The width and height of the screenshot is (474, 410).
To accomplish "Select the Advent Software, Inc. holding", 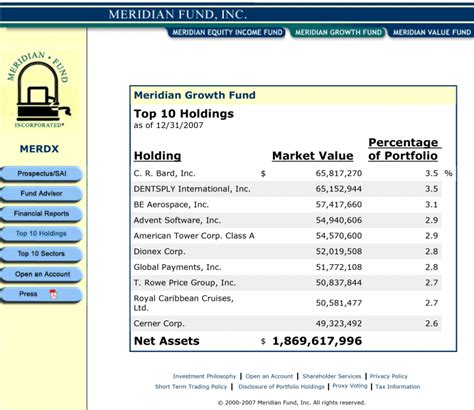I will click(x=177, y=220).
